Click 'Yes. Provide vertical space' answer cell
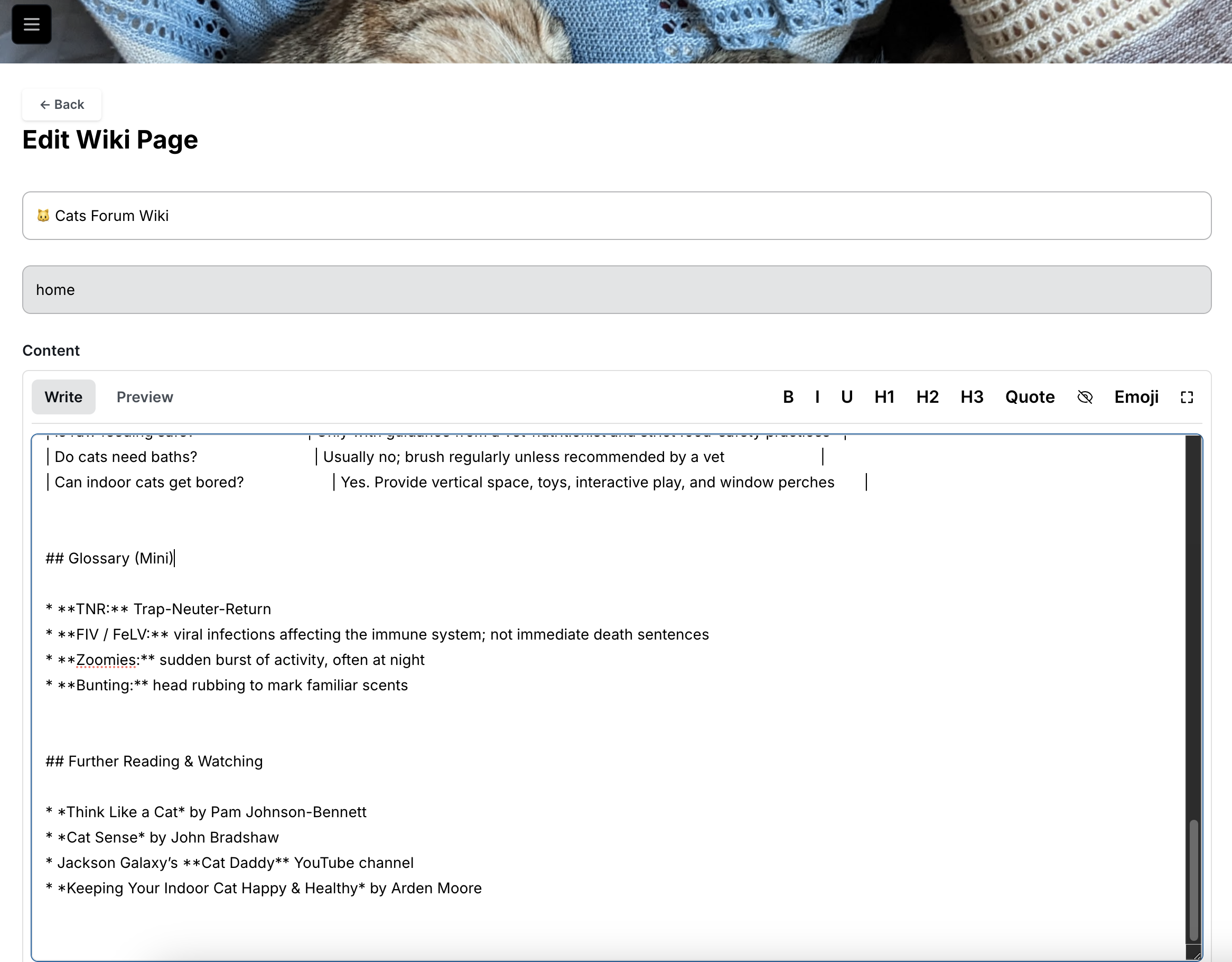 coord(587,482)
